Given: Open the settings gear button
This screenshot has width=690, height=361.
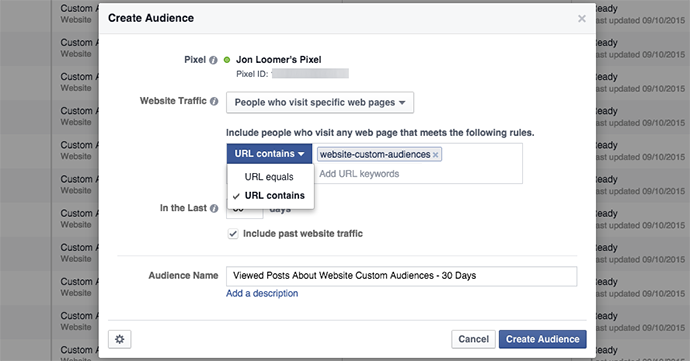Looking at the screenshot, I should 120,339.
